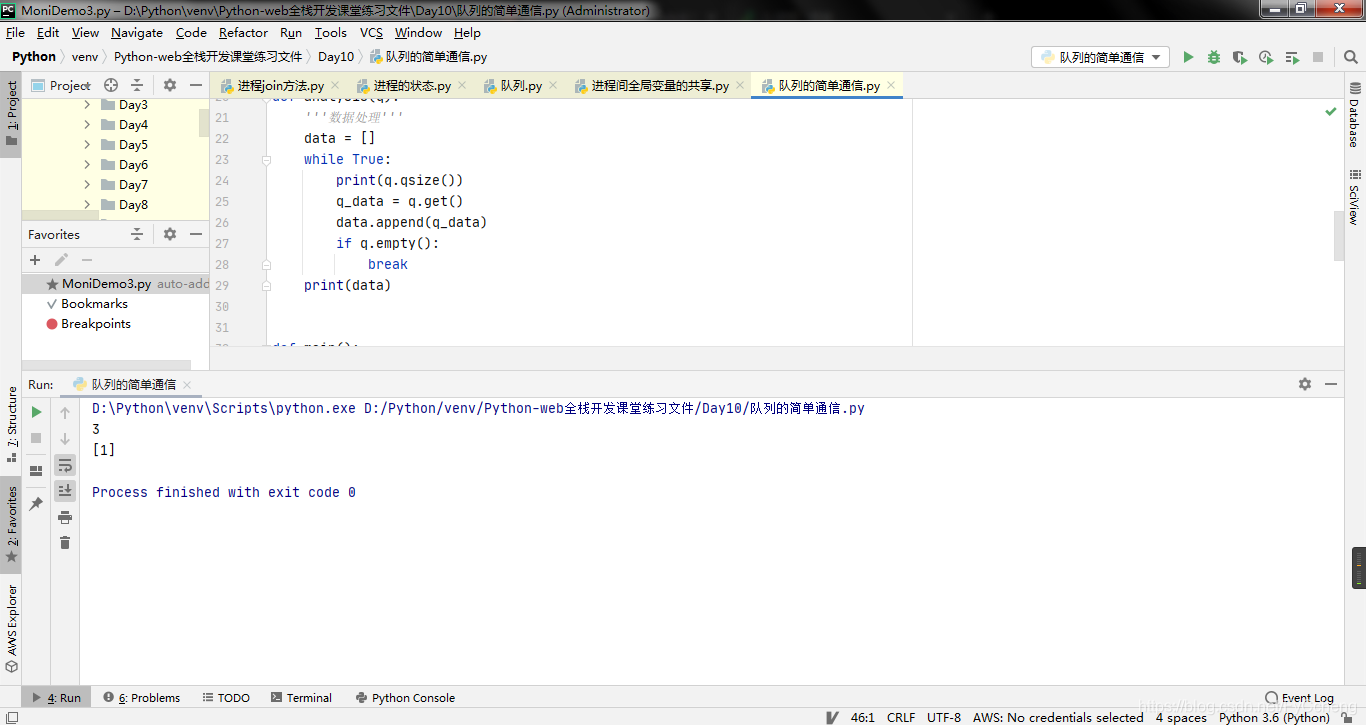Expand the Day5 folder

pyautogui.click(x=87, y=145)
